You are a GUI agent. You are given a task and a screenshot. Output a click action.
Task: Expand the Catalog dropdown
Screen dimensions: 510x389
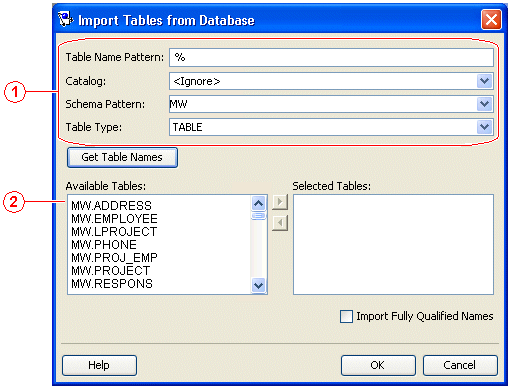484,81
